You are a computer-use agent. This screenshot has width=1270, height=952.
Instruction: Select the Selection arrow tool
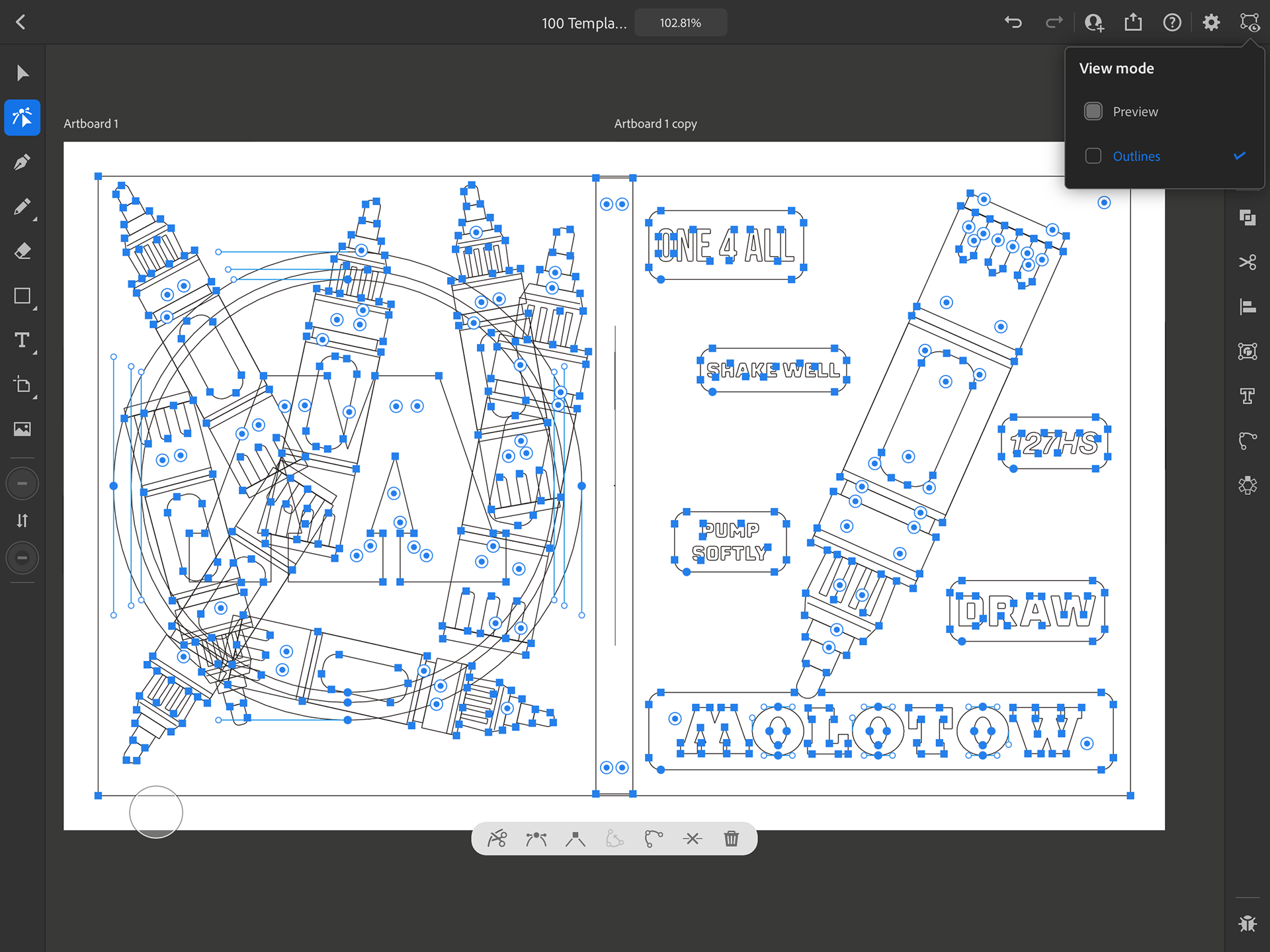click(22, 73)
